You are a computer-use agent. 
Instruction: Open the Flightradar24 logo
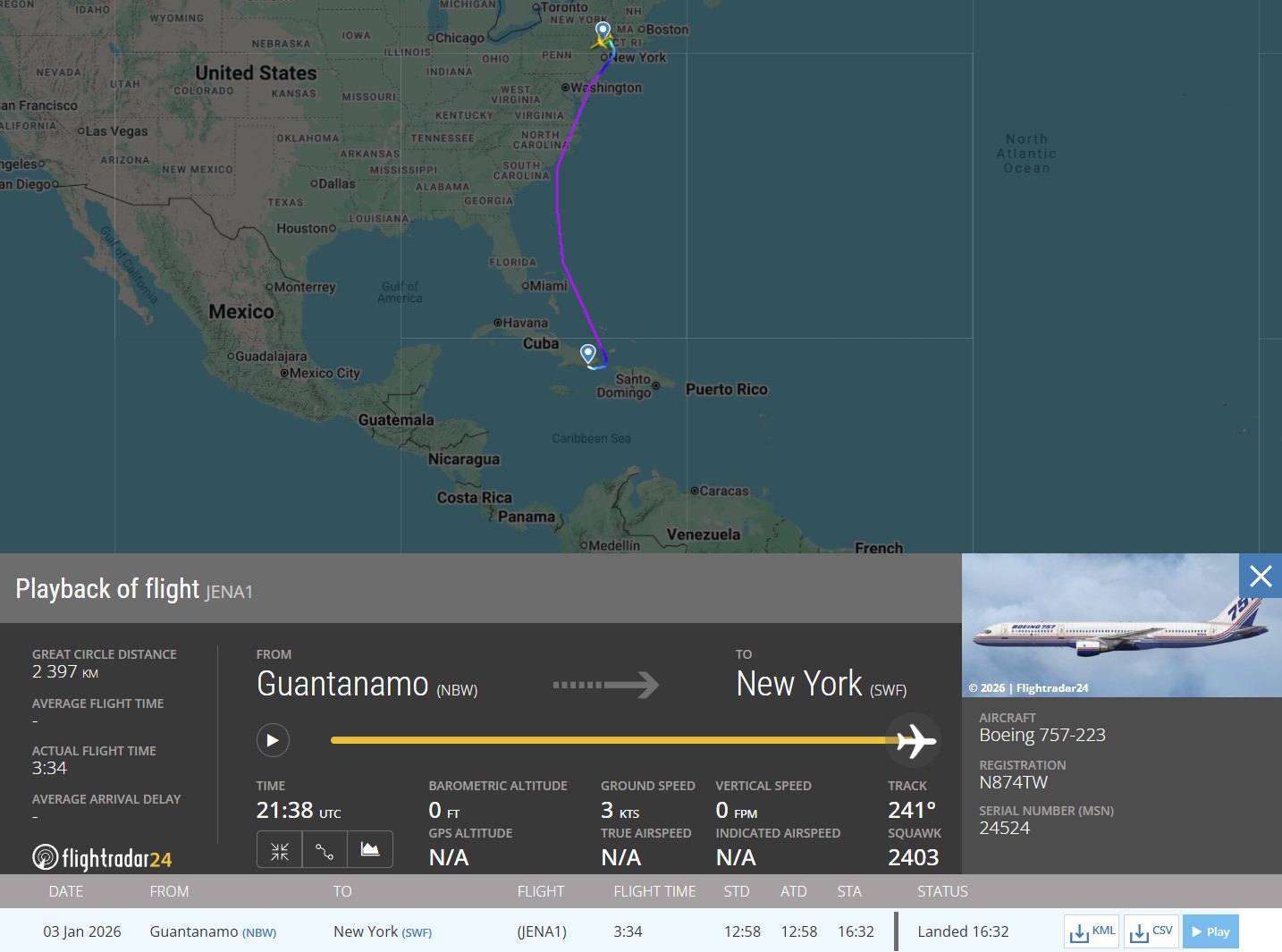point(102,858)
